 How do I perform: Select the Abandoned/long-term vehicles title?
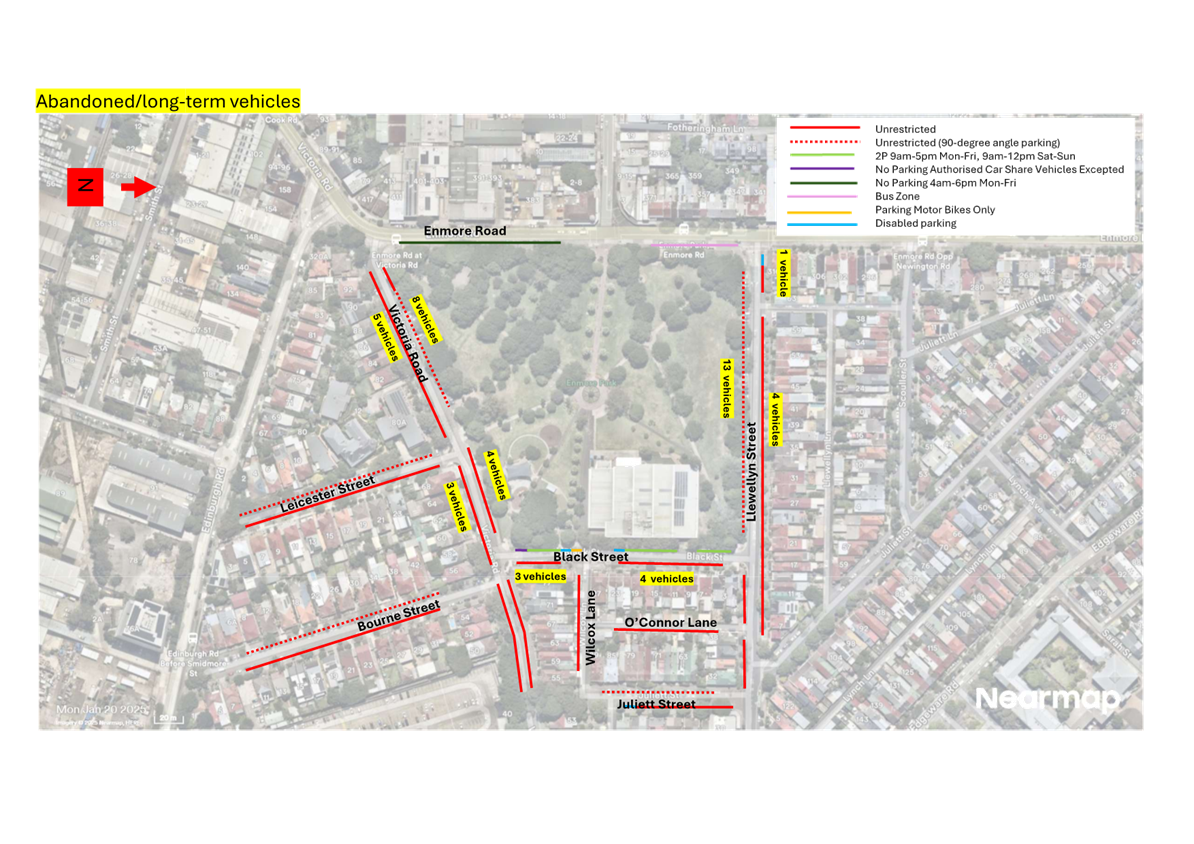tap(168, 101)
